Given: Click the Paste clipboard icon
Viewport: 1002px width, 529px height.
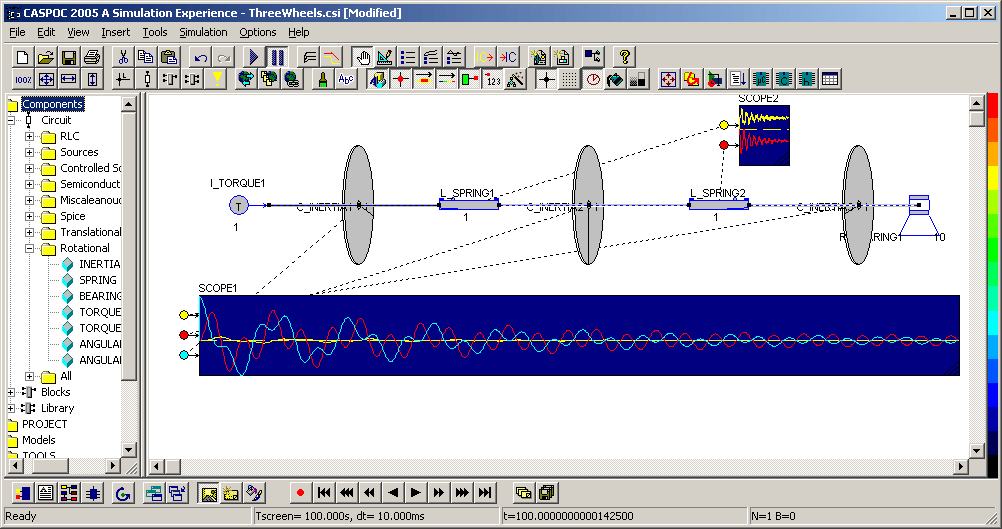Looking at the screenshot, I should (169, 57).
